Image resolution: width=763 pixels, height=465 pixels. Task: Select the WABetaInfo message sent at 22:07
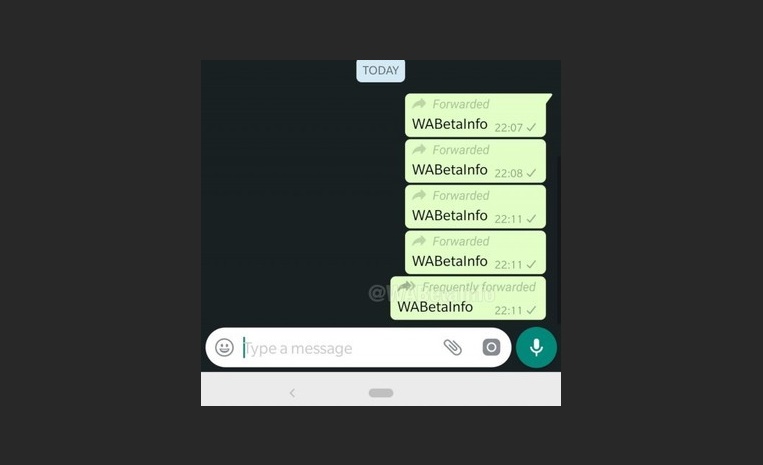tap(450, 124)
